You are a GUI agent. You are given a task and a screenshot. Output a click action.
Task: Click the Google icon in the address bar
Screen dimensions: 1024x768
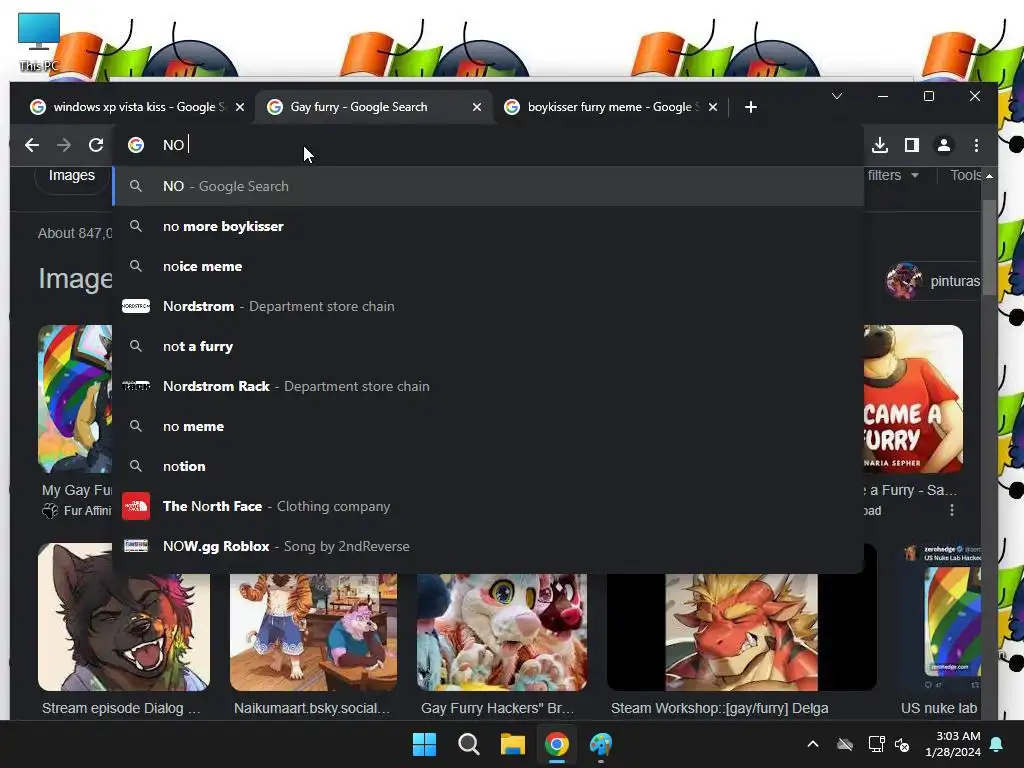136,145
